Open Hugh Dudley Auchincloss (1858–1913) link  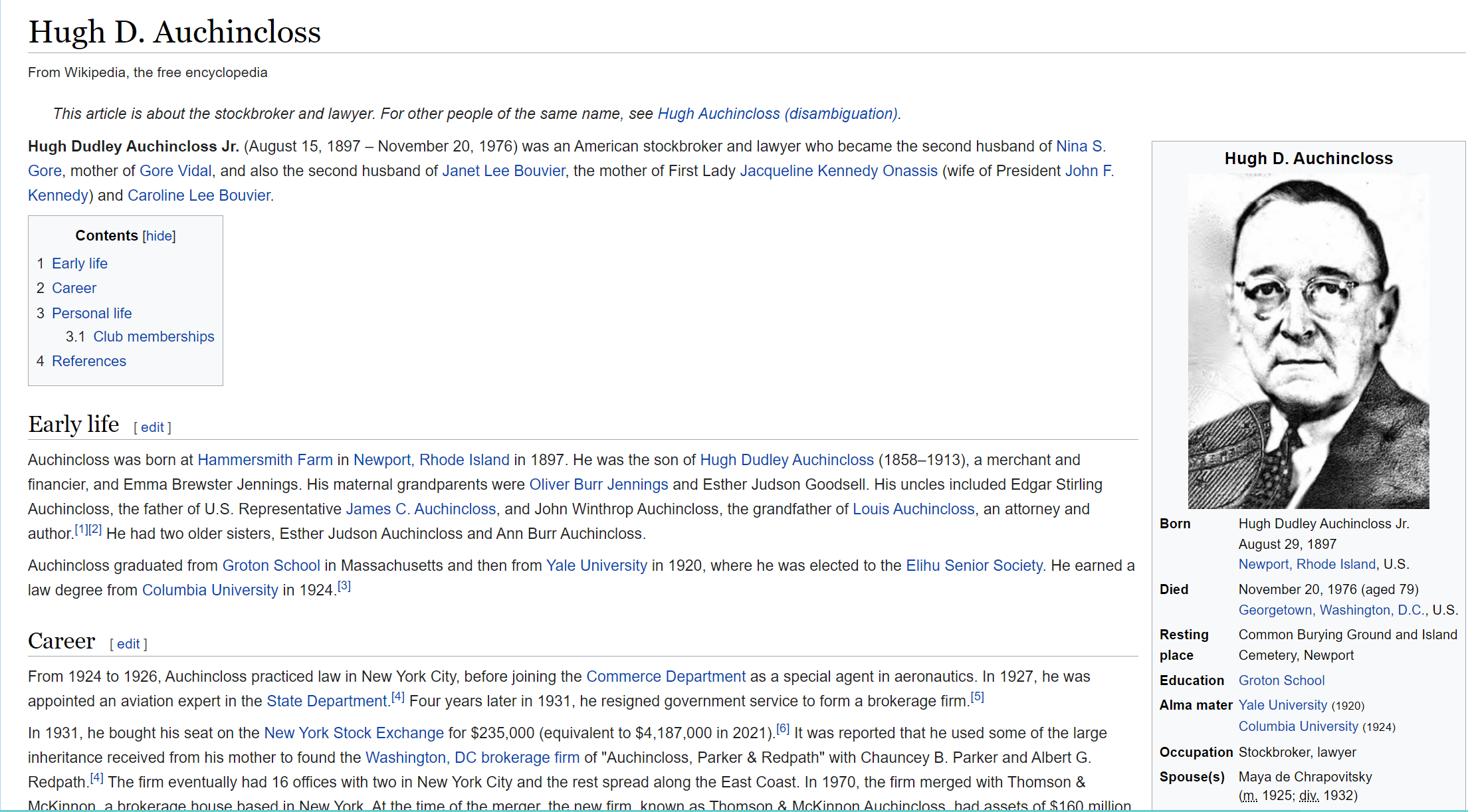[x=787, y=460]
